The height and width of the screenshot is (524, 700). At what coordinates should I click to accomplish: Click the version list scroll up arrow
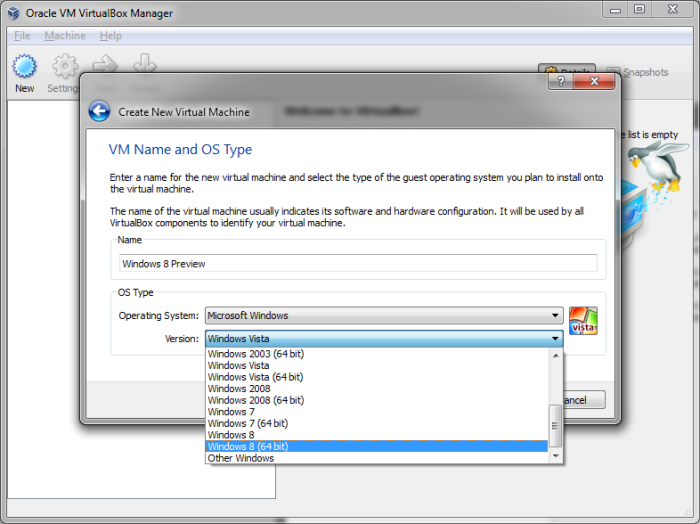point(555,355)
